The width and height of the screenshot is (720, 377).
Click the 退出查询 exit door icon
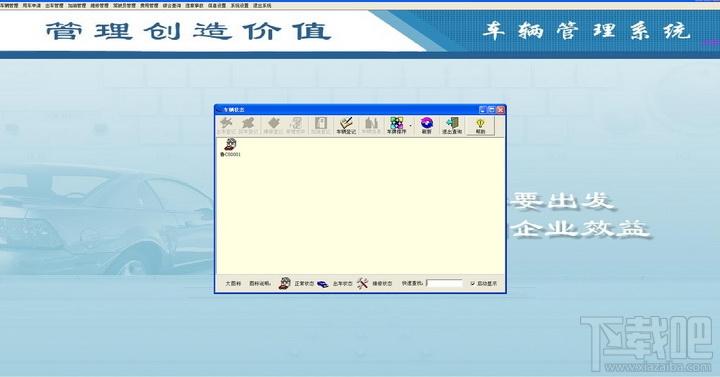point(452,125)
